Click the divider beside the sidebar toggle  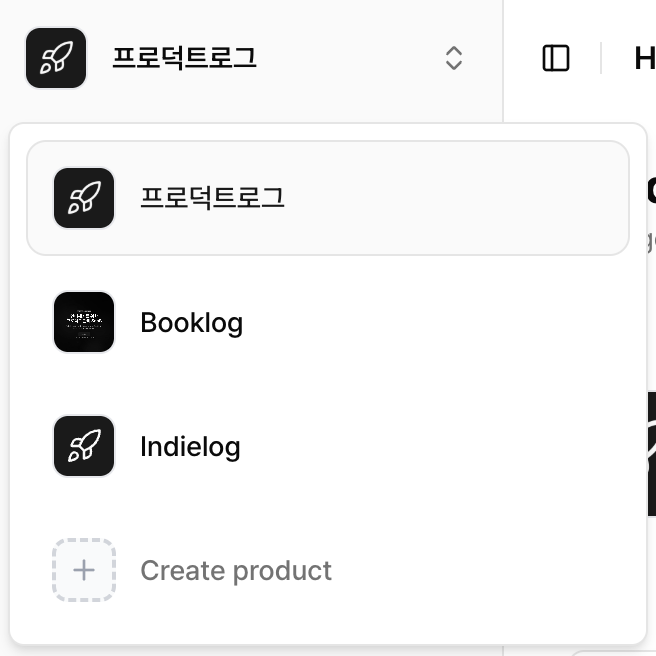tap(601, 58)
